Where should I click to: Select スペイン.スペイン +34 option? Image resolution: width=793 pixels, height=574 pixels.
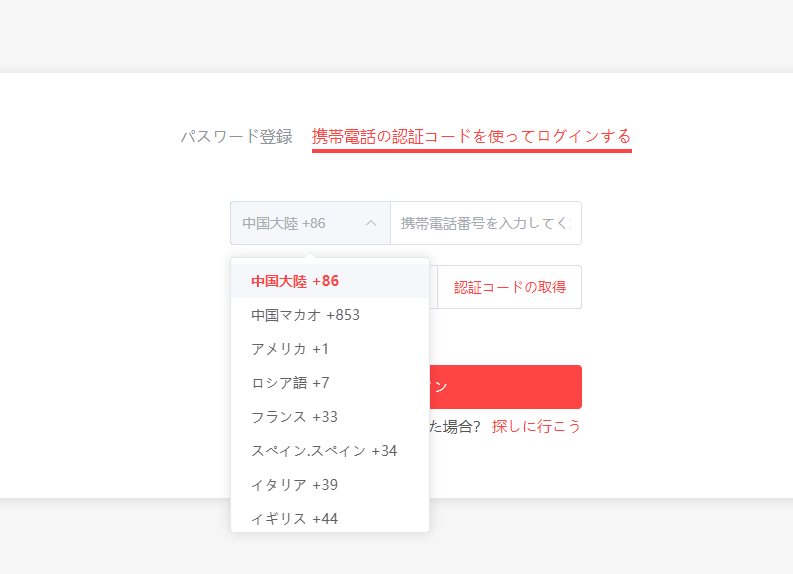(x=324, y=451)
